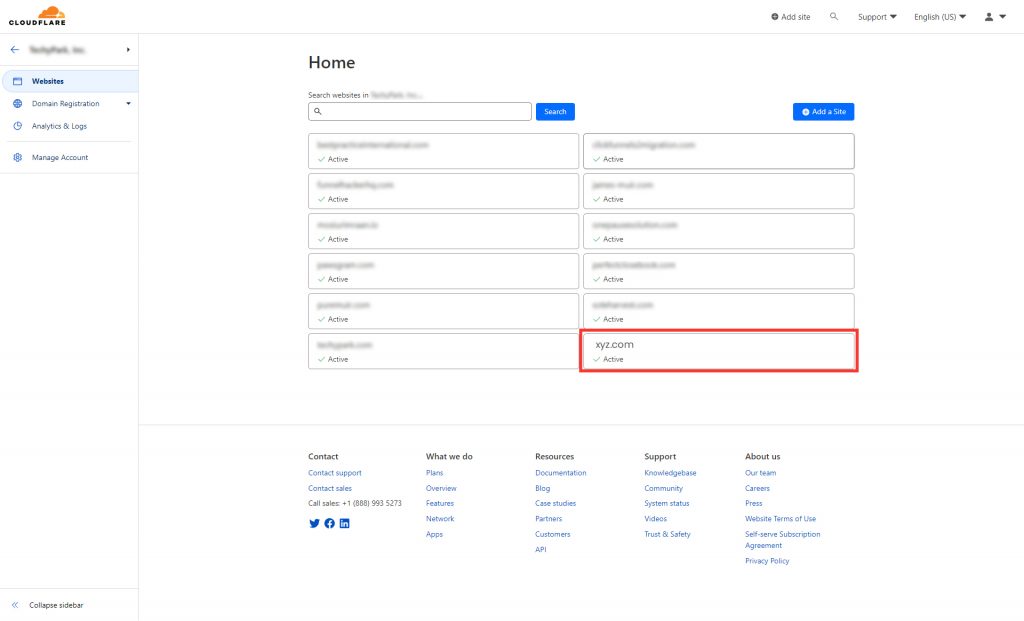Open Analytics & Logs from the sidebar
The image size is (1024, 621).
point(58,125)
